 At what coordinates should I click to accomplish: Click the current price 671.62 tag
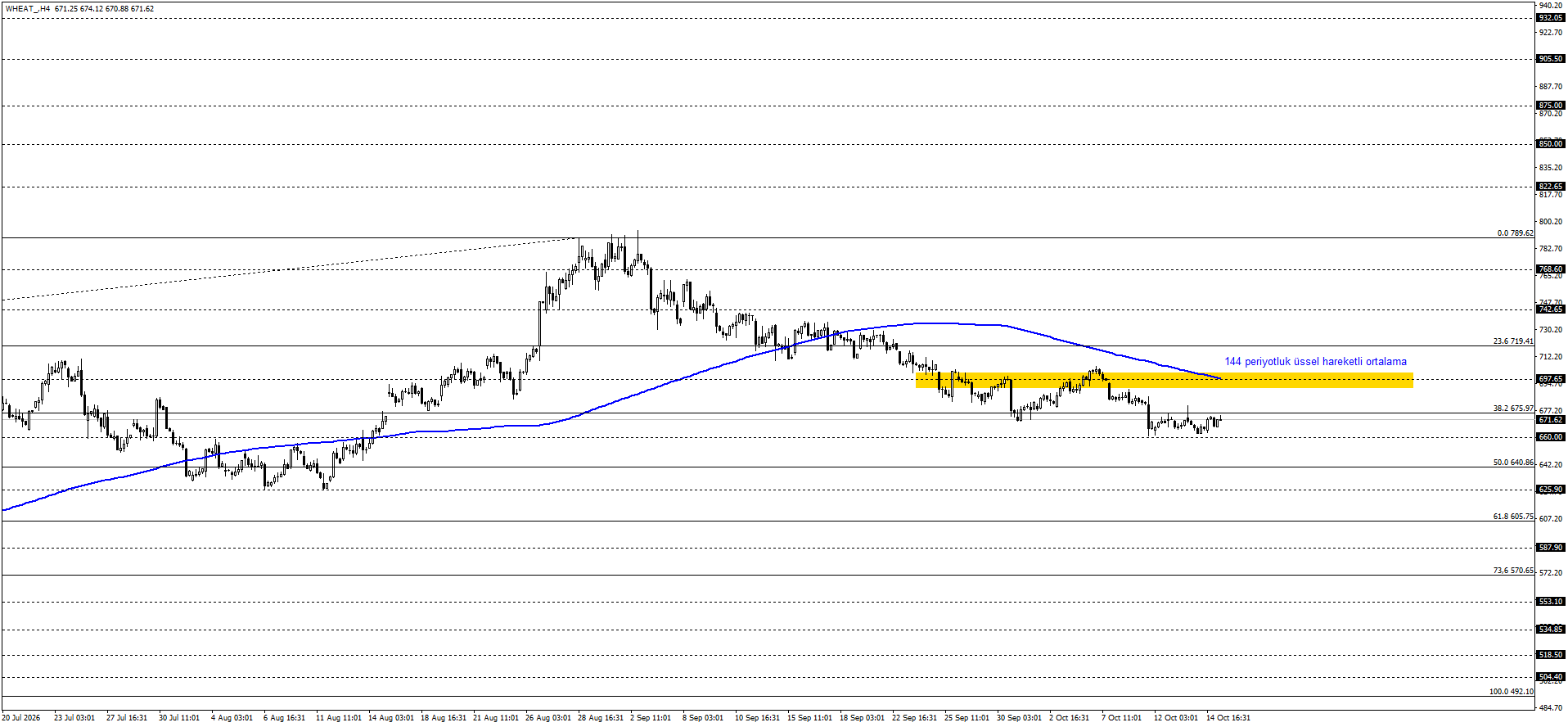[x=1551, y=420]
